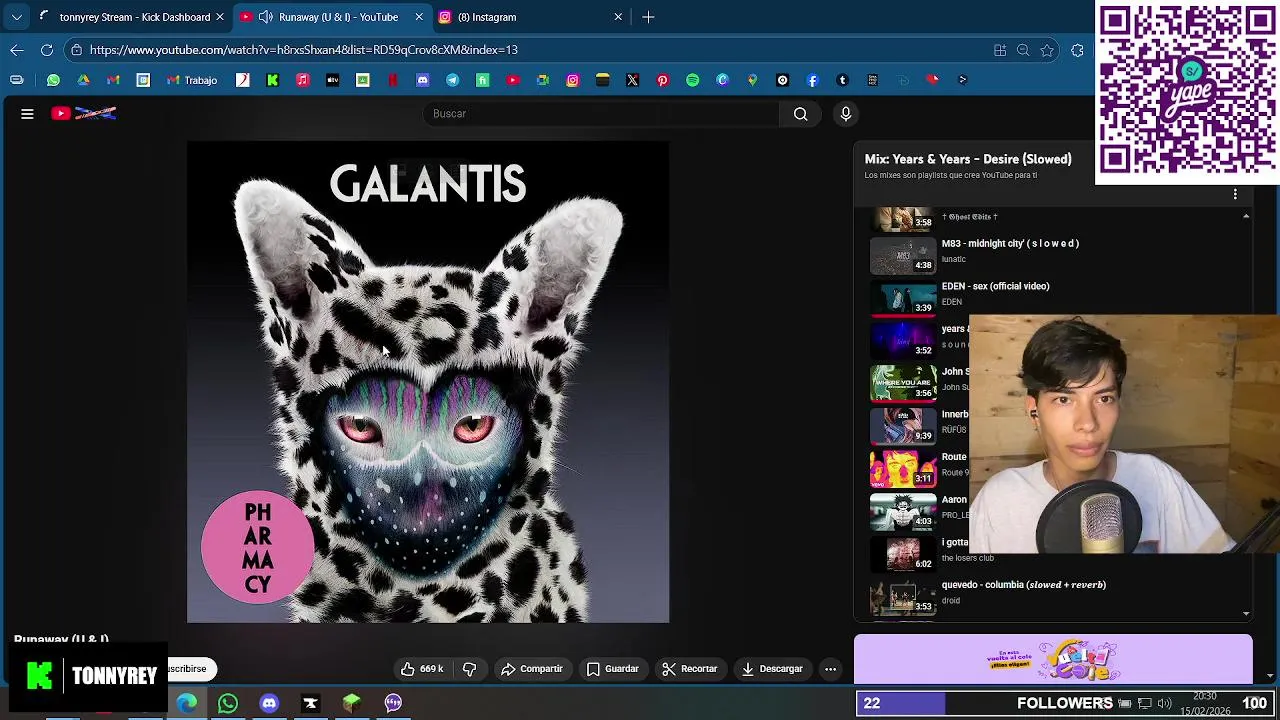Viewport: 1280px width, 720px height.
Task: Open more actions ellipsis under video
Action: click(830, 669)
